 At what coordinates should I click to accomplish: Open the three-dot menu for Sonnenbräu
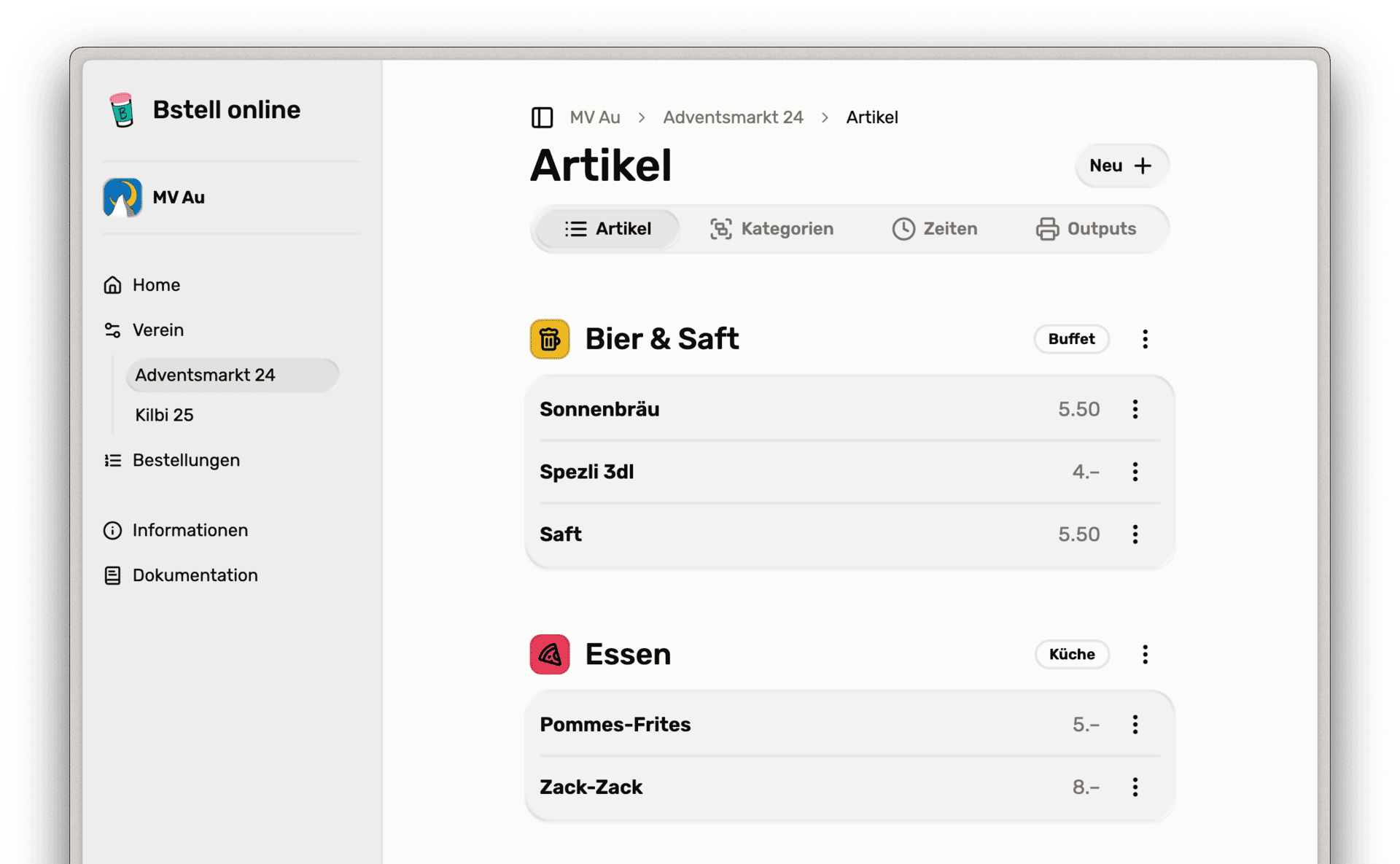[1135, 409]
